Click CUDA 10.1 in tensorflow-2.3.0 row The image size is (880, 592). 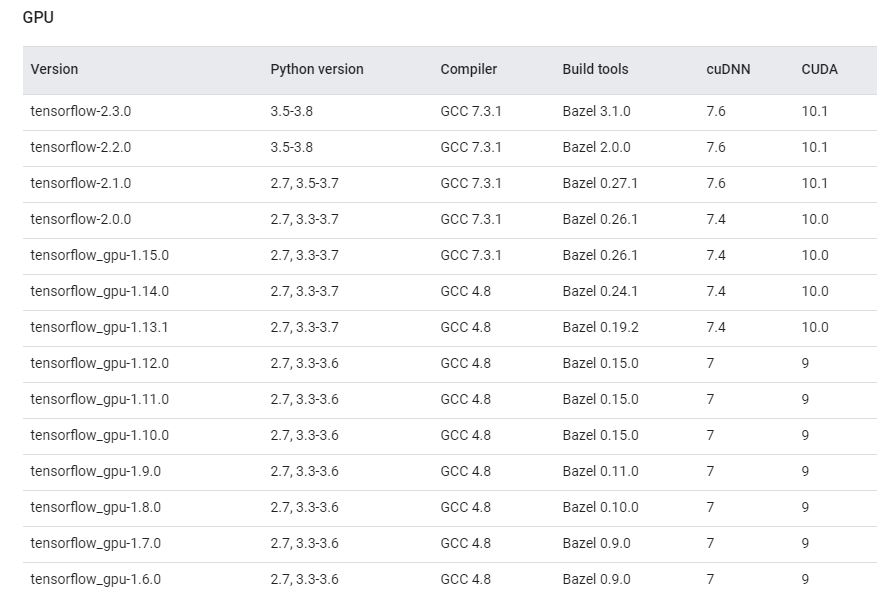[x=815, y=111]
